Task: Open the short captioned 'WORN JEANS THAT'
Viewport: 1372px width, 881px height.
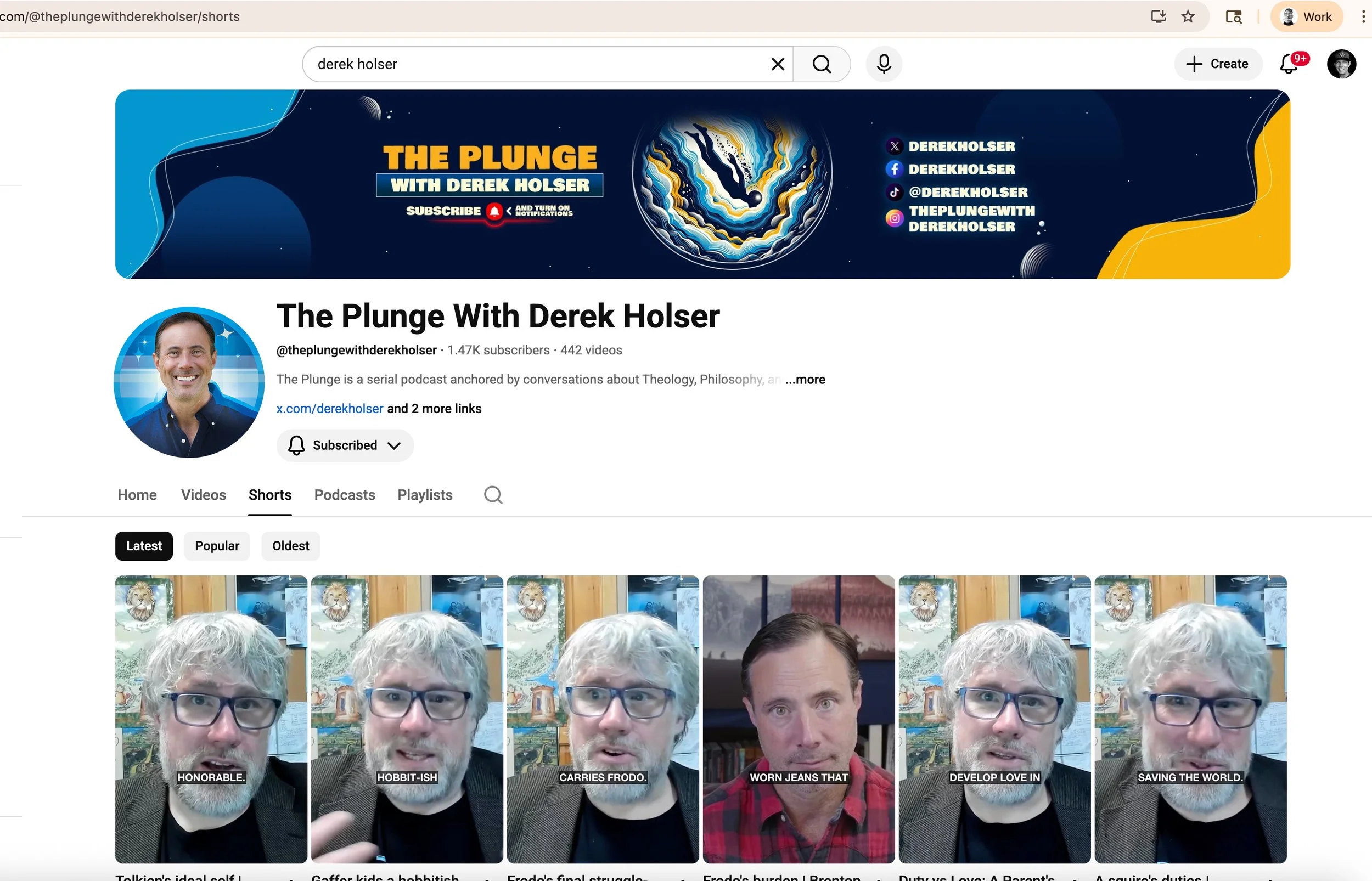Action: coord(799,719)
